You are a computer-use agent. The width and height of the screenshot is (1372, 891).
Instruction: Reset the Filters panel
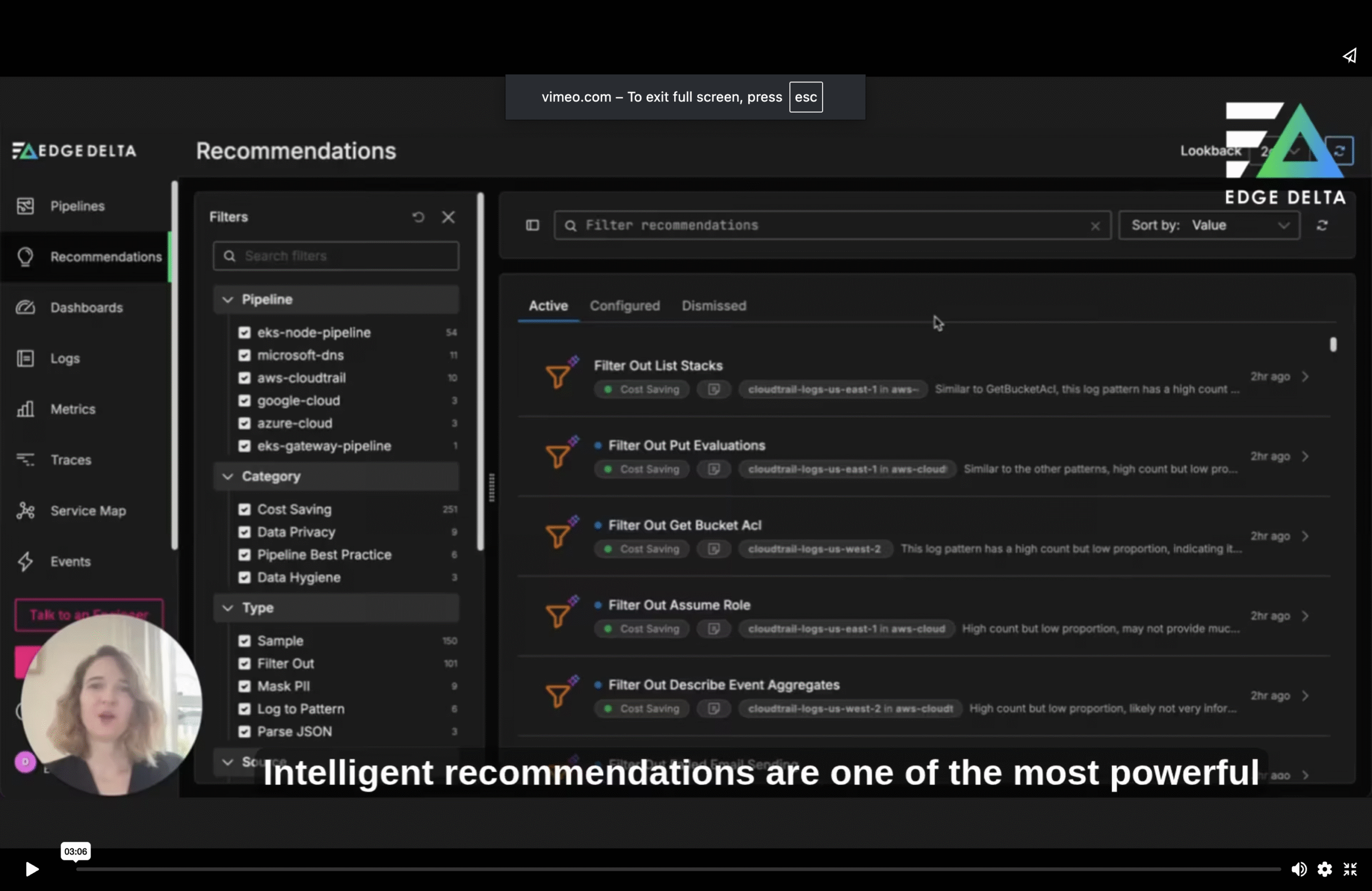tap(419, 218)
